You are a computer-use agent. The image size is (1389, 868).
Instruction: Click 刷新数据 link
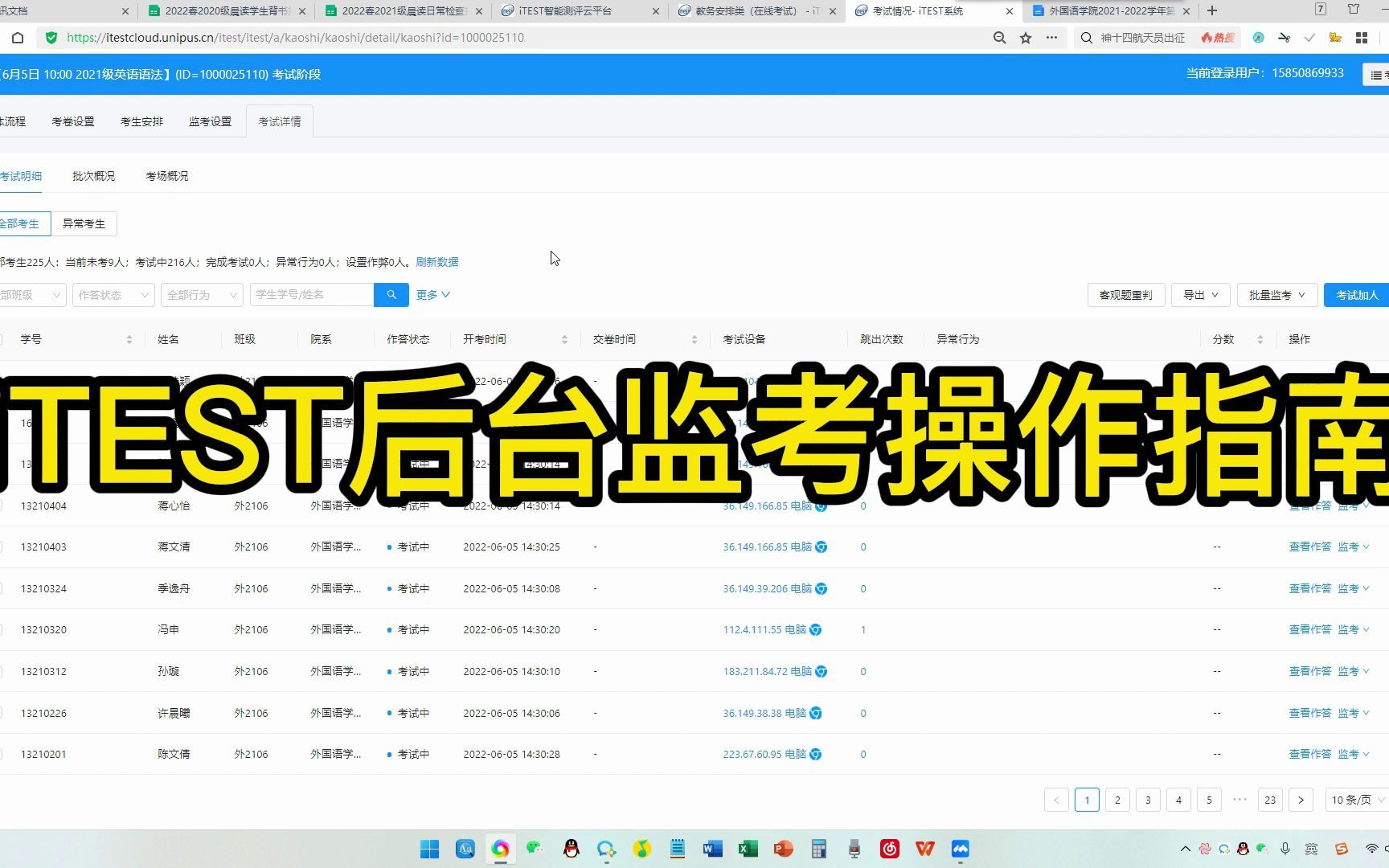click(437, 262)
